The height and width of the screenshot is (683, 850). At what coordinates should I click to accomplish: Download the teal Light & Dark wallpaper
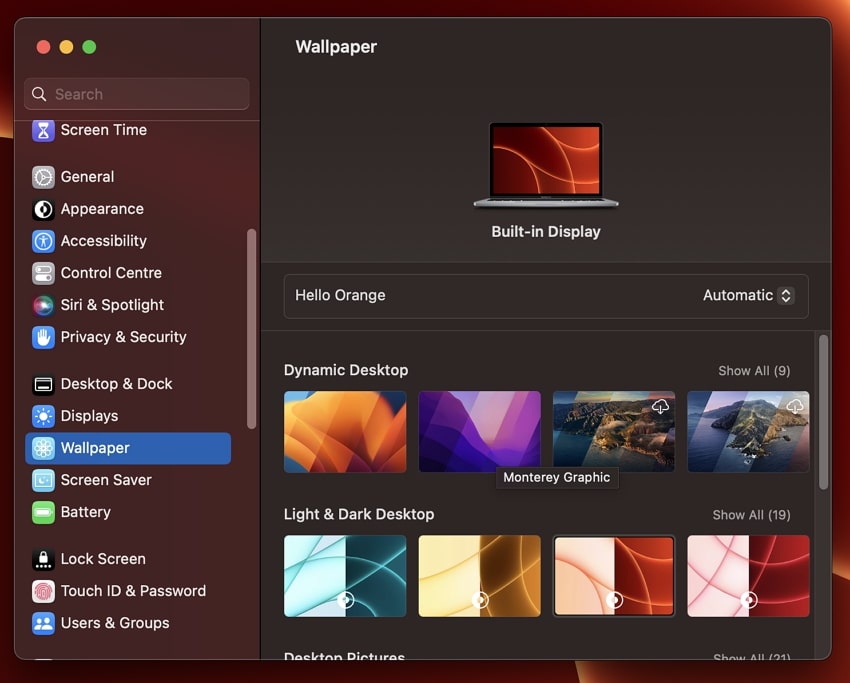[x=345, y=600]
